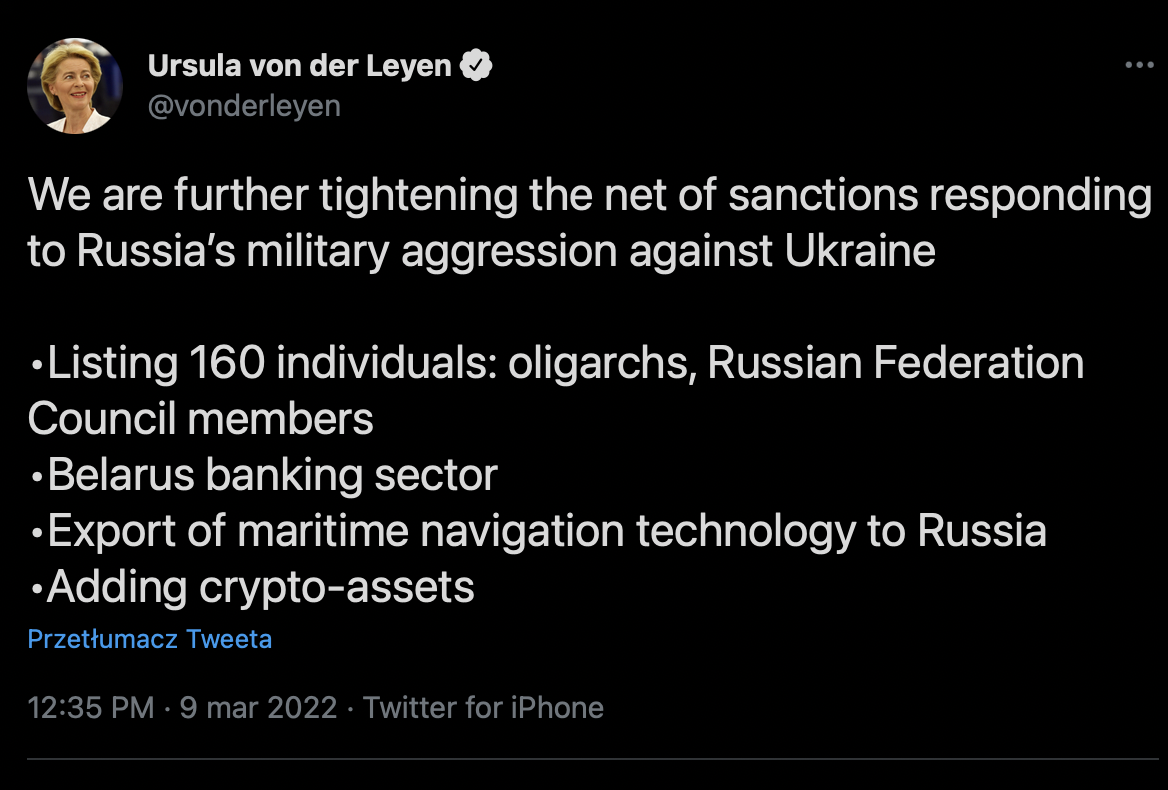1168x790 pixels.
Task: Click the display name Ursula von der Leyen
Action: click(299, 66)
